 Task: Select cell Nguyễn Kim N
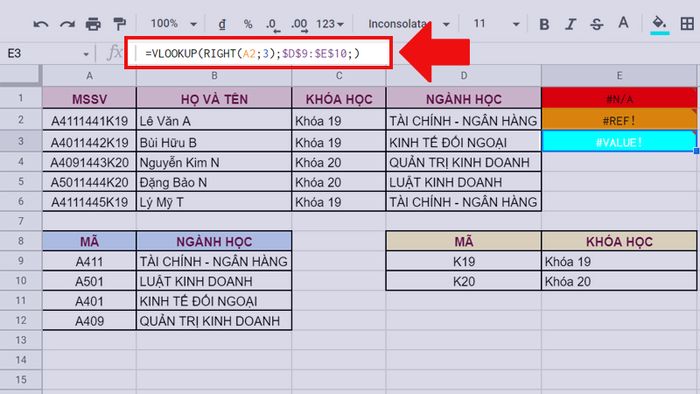click(x=214, y=162)
